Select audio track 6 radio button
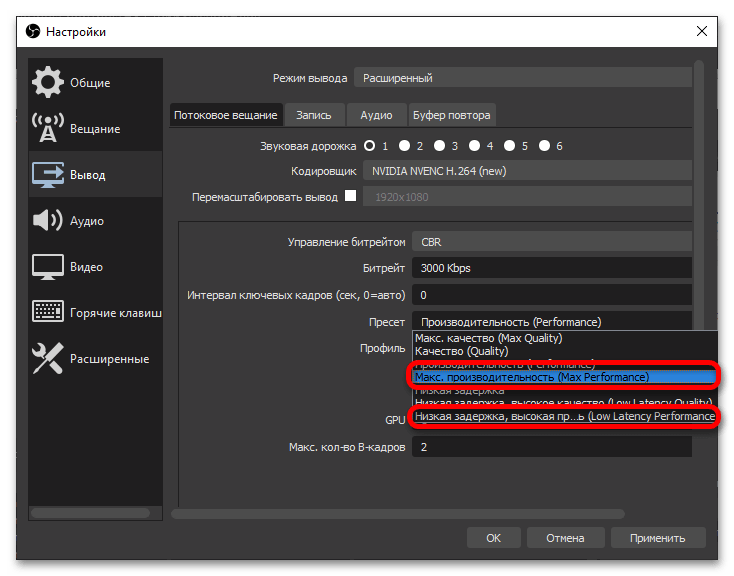This screenshot has height=576, width=734. pos(544,146)
